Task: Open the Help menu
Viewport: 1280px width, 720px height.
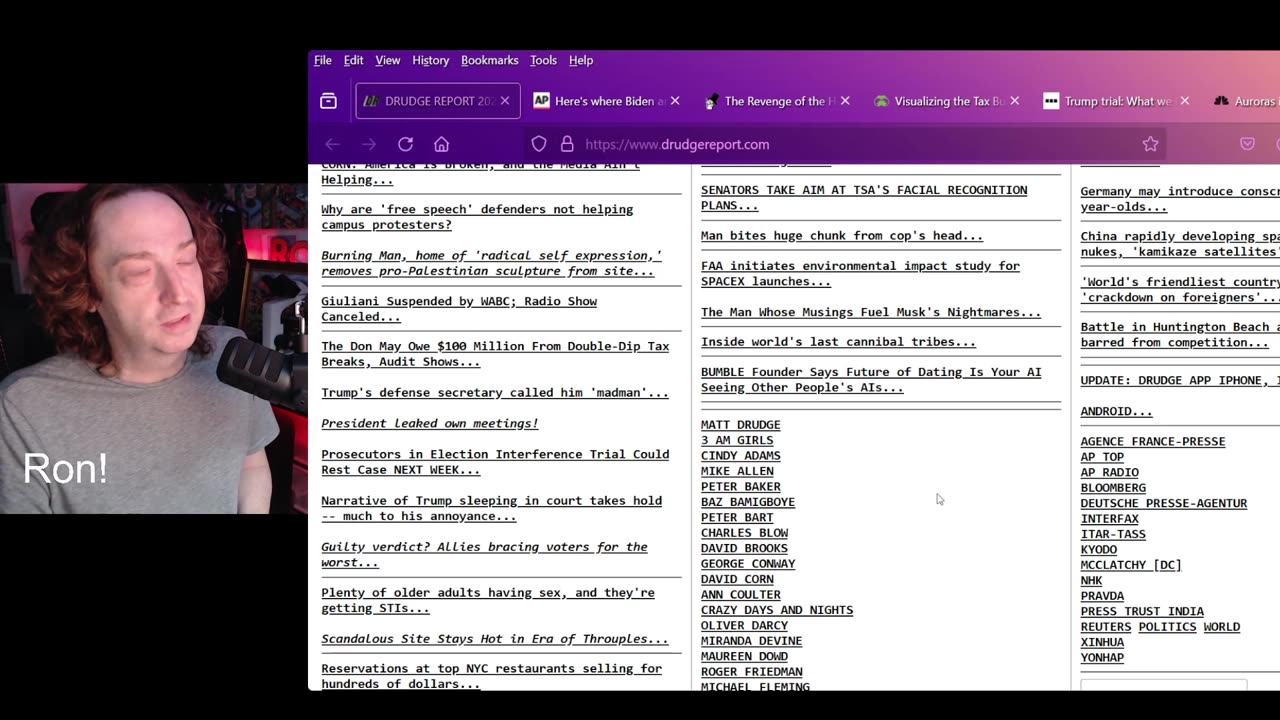Action: tap(581, 60)
